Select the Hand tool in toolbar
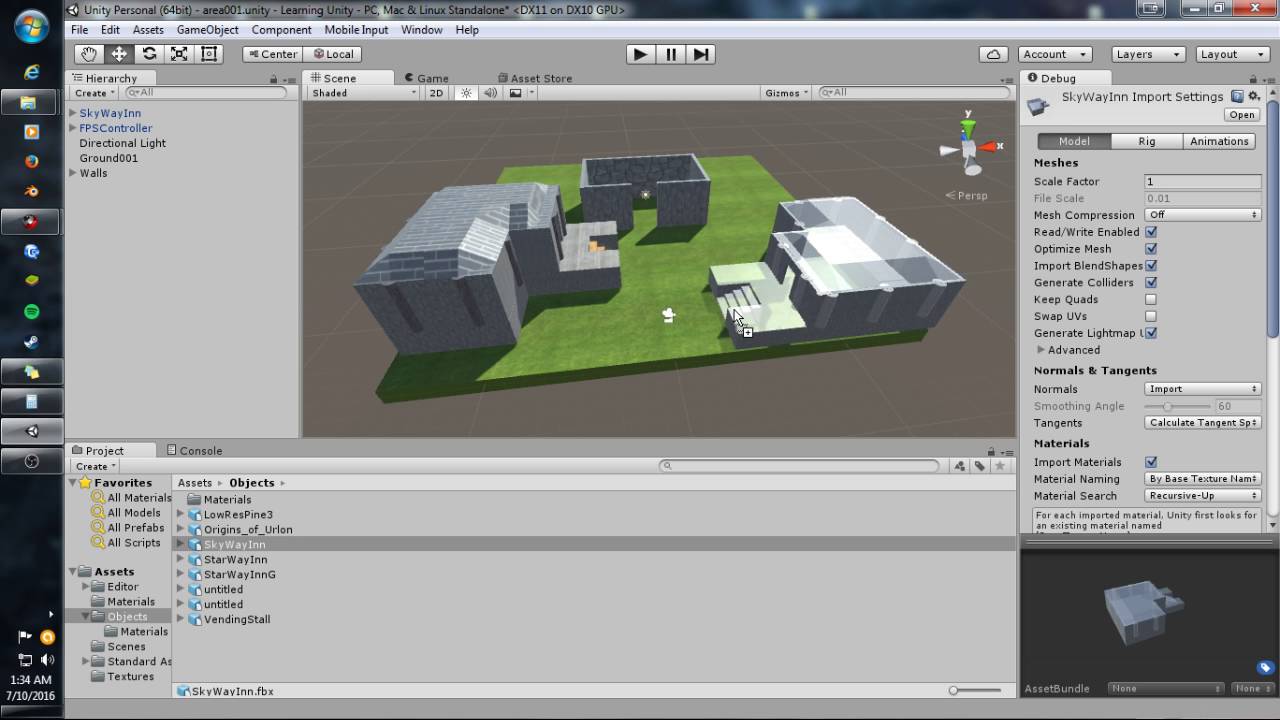Viewport: 1280px width, 720px height. pos(89,54)
